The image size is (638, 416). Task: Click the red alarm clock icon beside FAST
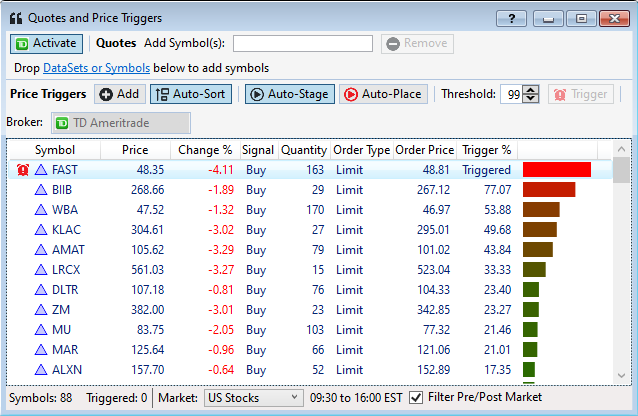23,170
